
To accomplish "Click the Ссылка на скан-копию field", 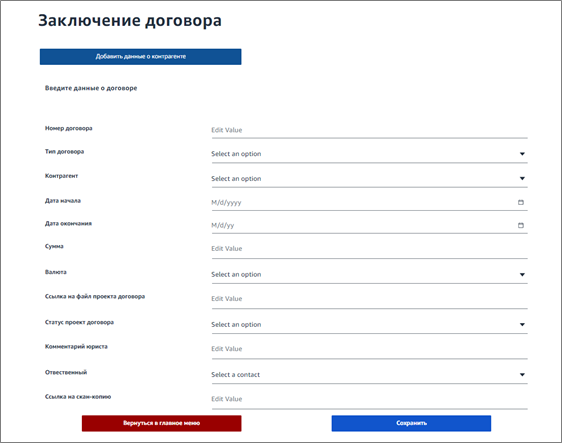I will click(x=370, y=399).
